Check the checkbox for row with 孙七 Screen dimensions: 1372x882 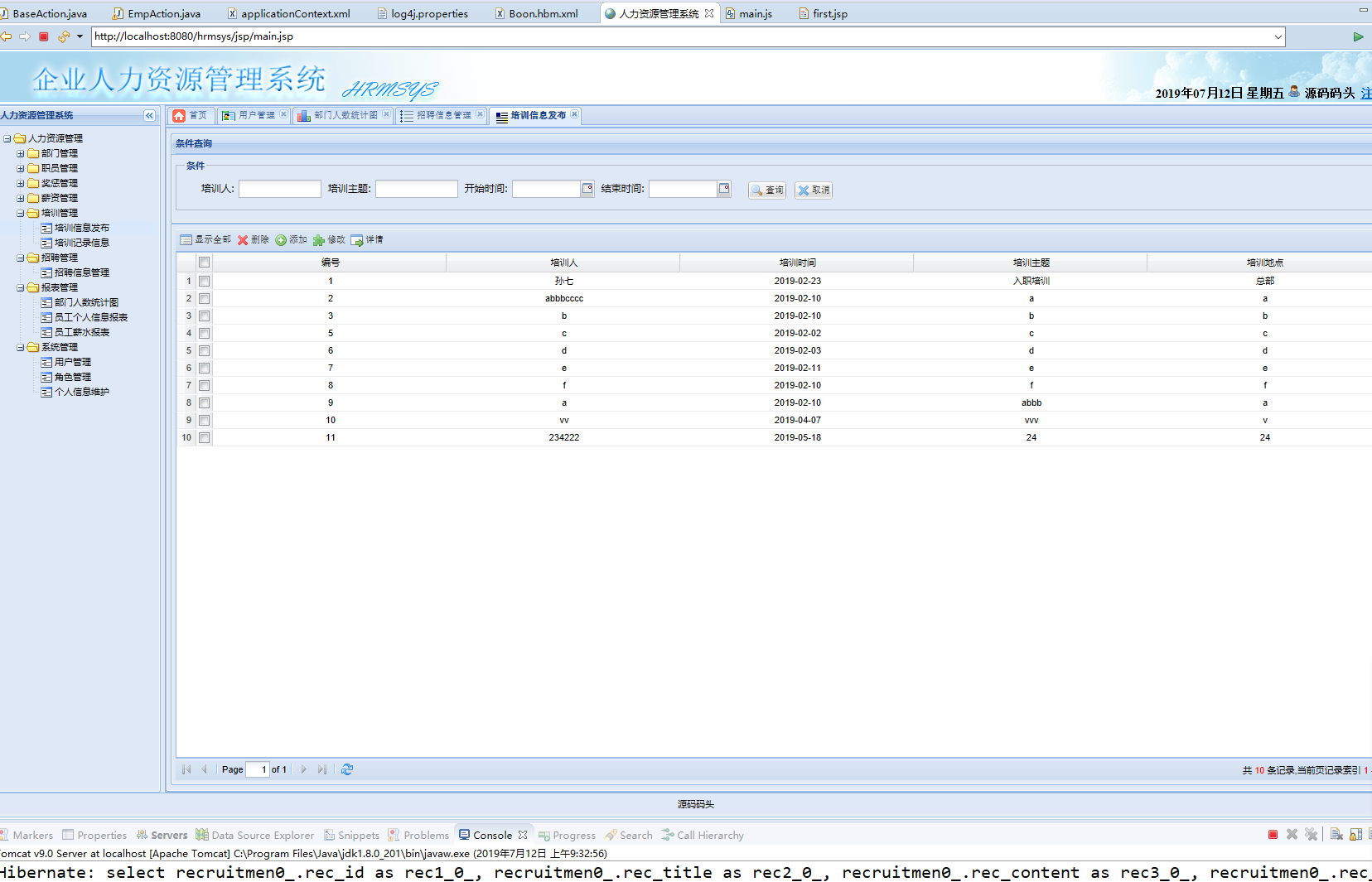[x=204, y=282]
